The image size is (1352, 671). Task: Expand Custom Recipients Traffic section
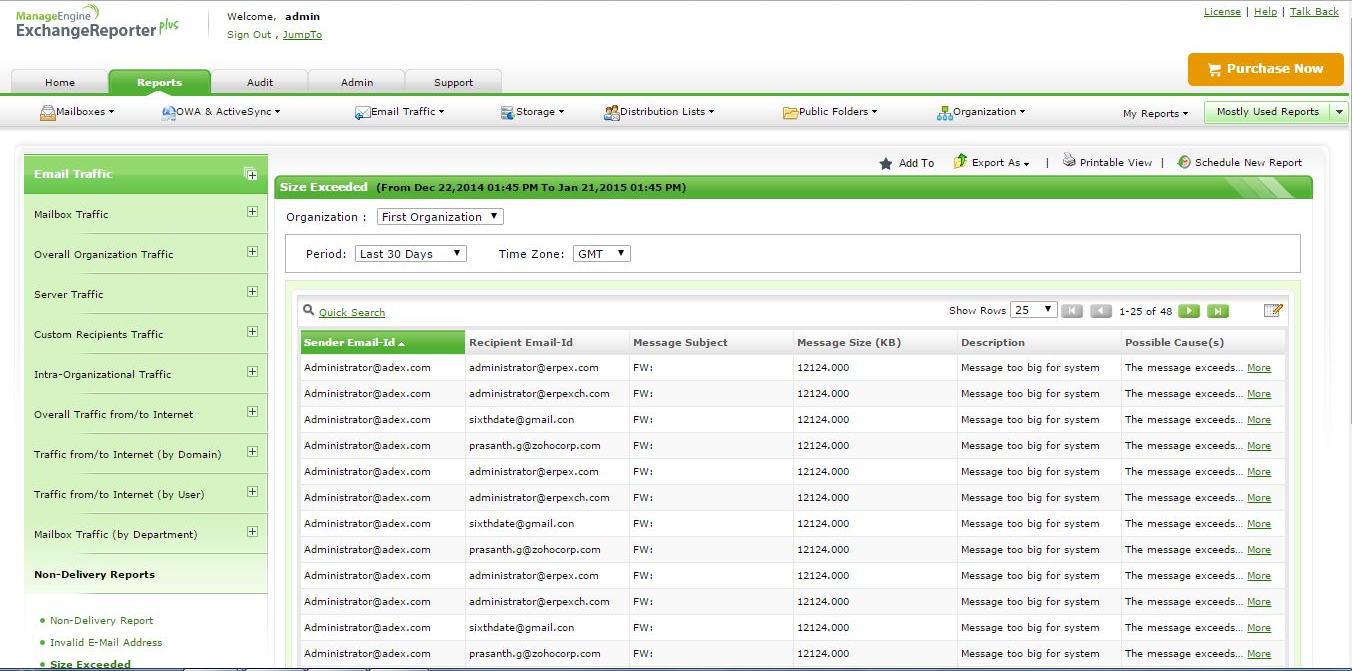tap(252, 332)
